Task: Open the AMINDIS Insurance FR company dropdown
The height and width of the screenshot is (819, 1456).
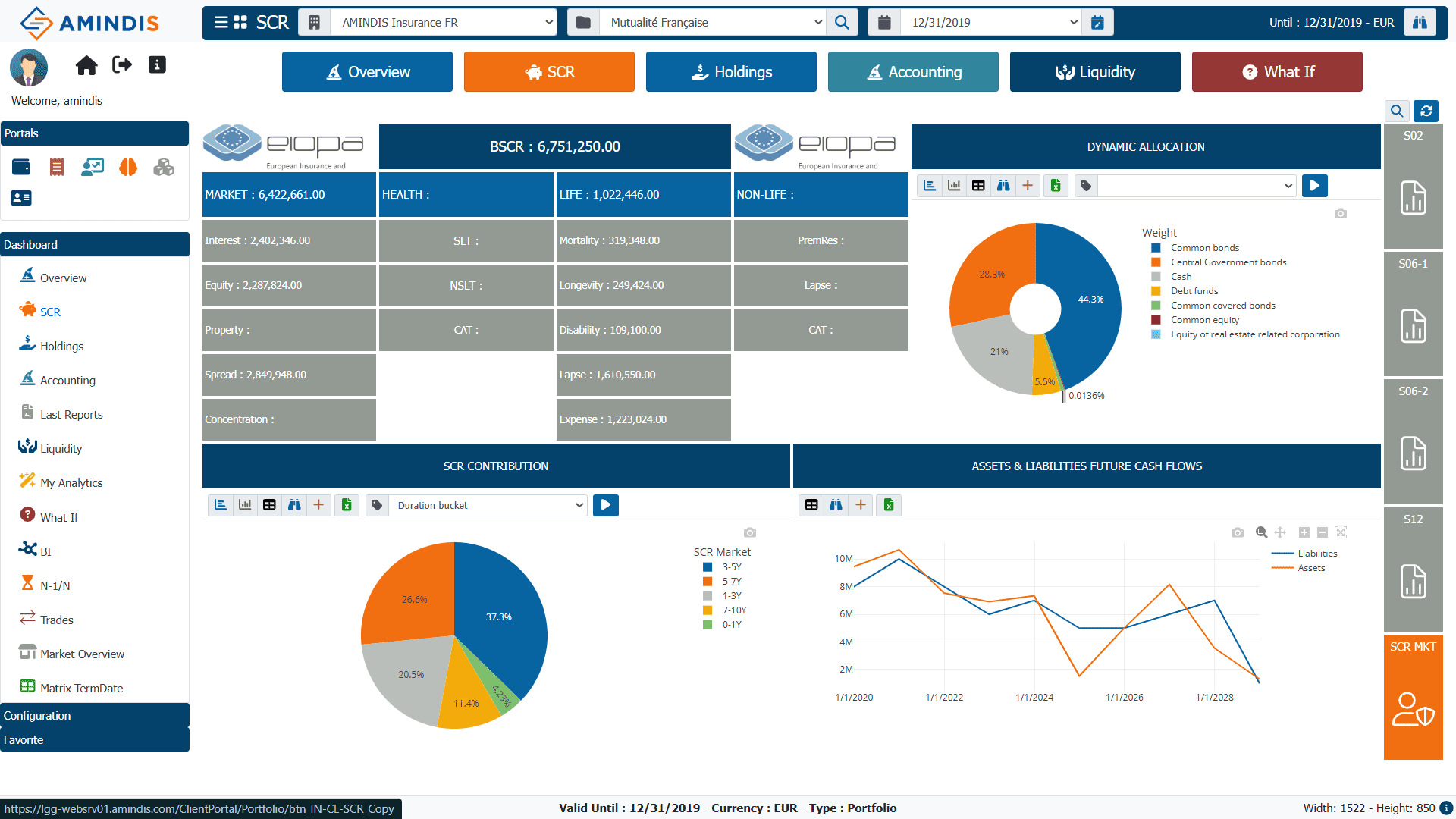Action: click(444, 23)
